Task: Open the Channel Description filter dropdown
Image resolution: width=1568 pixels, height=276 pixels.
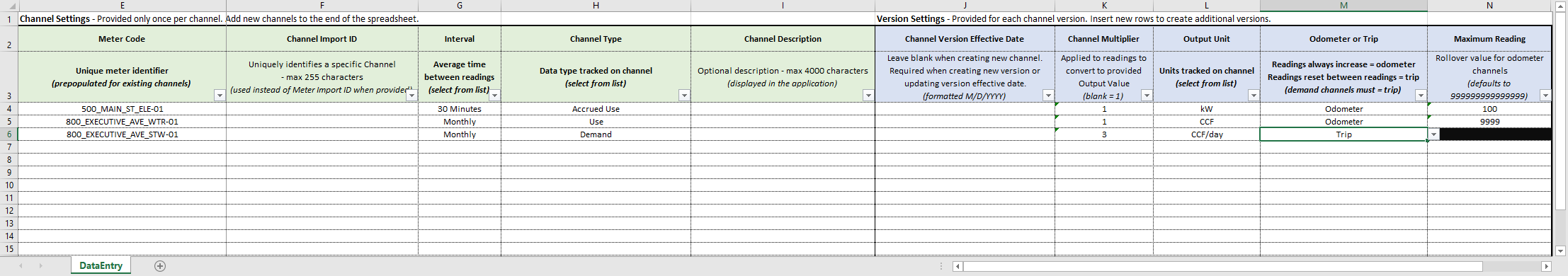Action: (868, 96)
